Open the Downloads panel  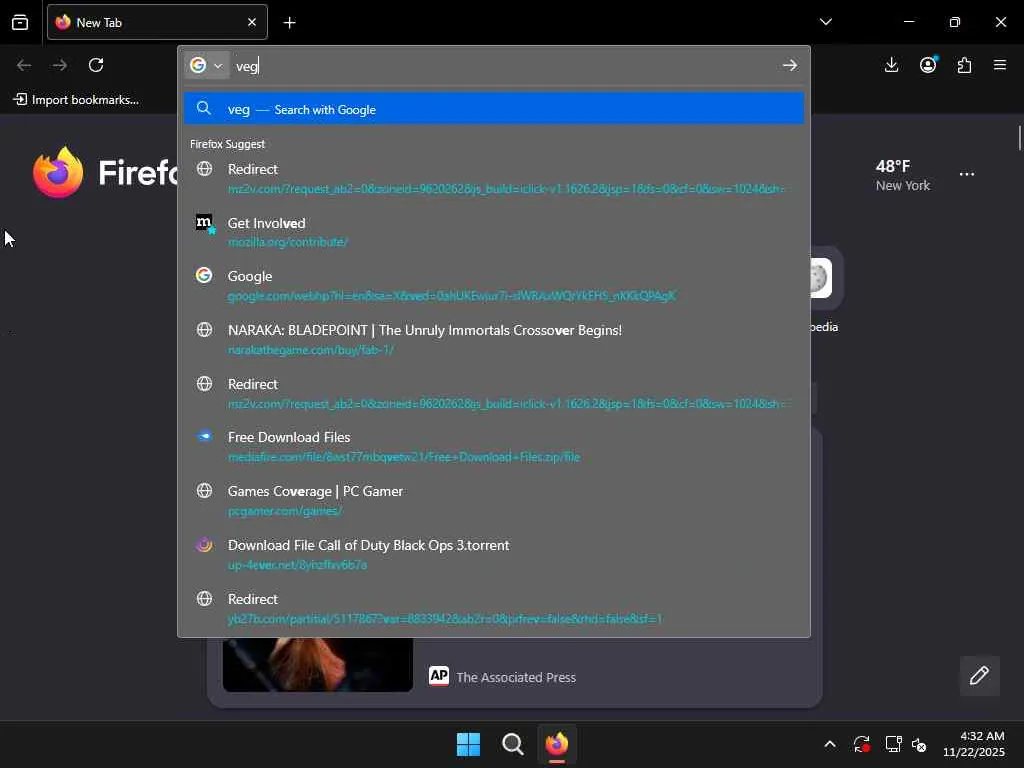(891, 65)
